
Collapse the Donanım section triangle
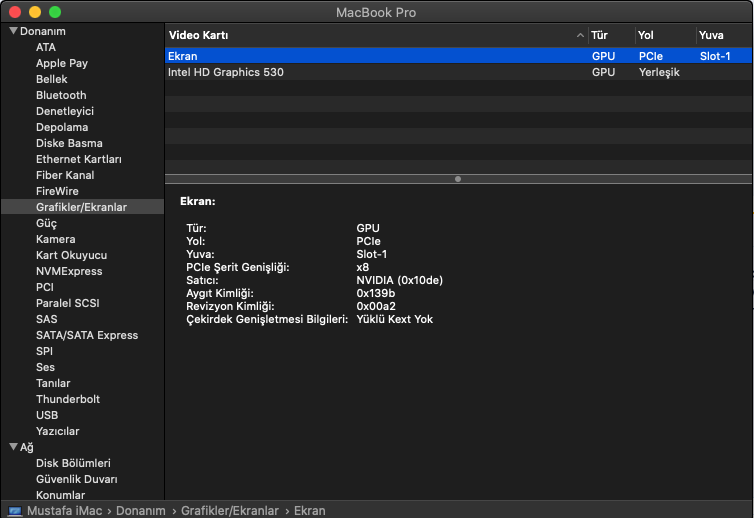(x=12, y=31)
